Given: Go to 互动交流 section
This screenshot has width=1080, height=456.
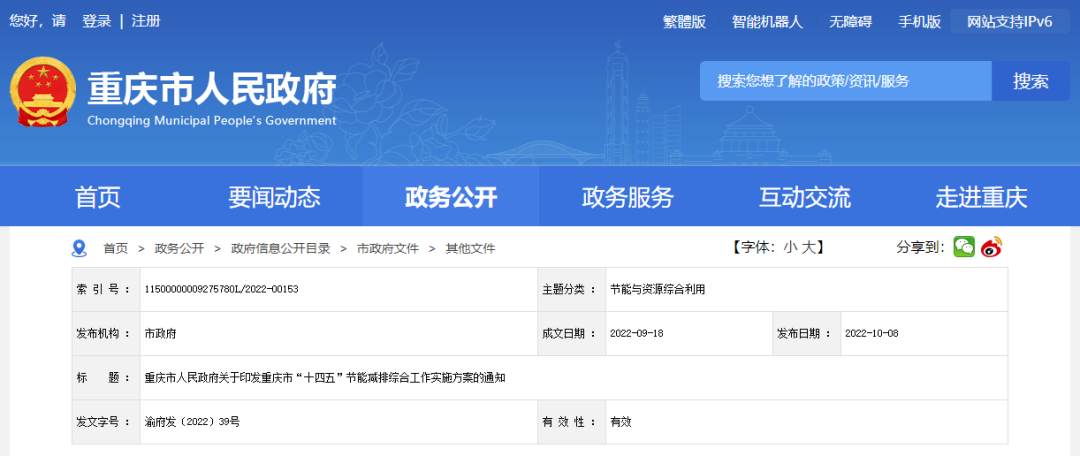Looking at the screenshot, I should (x=804, y=197).
